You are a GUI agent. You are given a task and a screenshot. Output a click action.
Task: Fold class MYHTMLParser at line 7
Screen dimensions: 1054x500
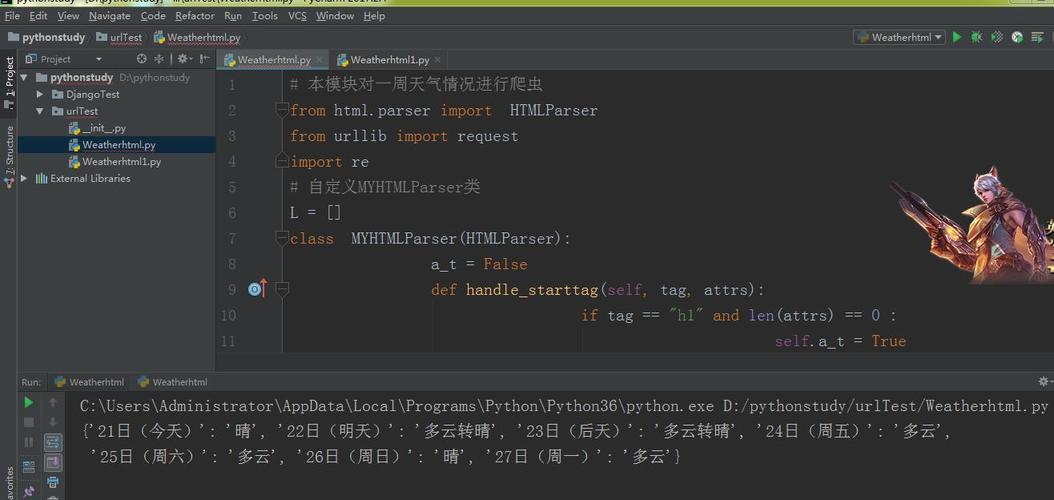click(x=282, y=238)
